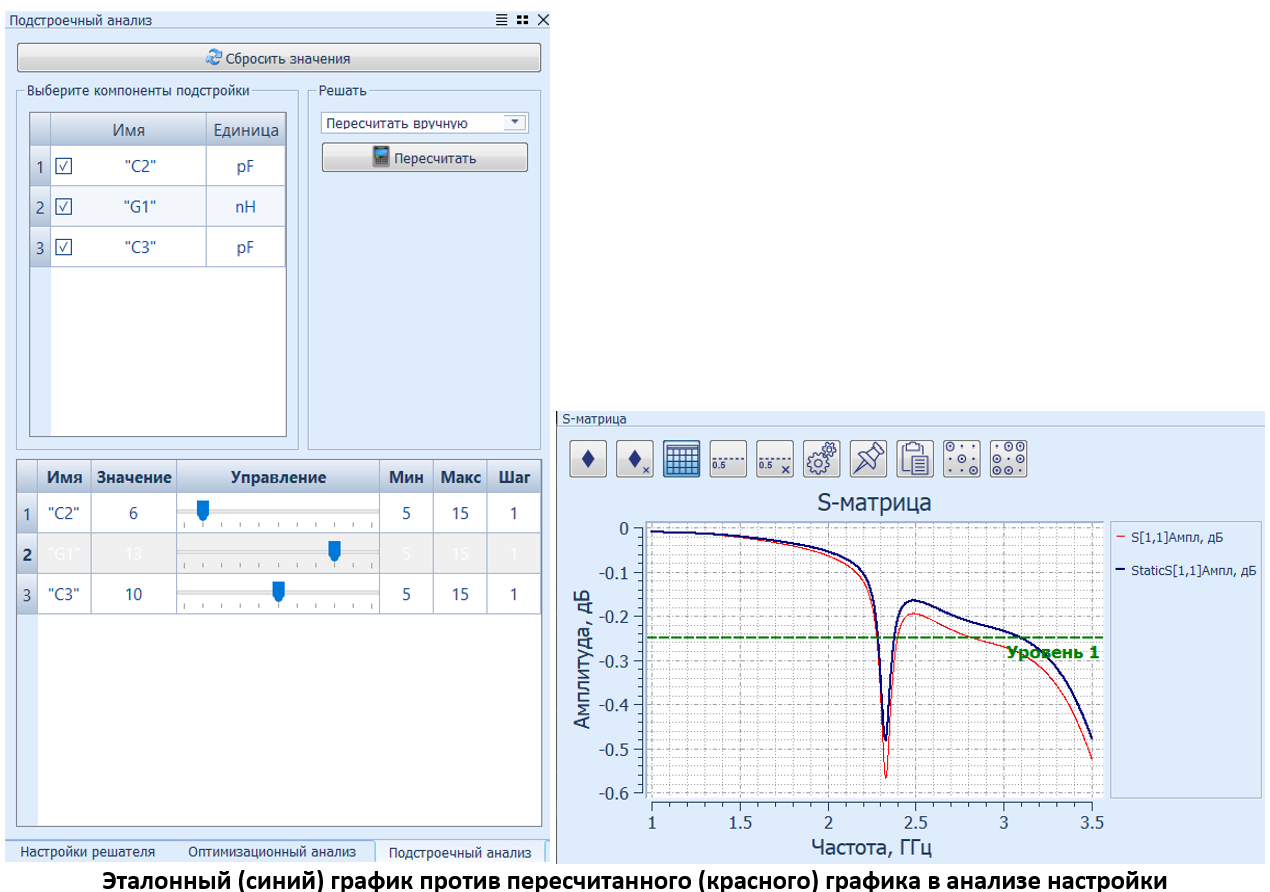
Task: Remove level line using 0.5 × icon
Action: 775,459
